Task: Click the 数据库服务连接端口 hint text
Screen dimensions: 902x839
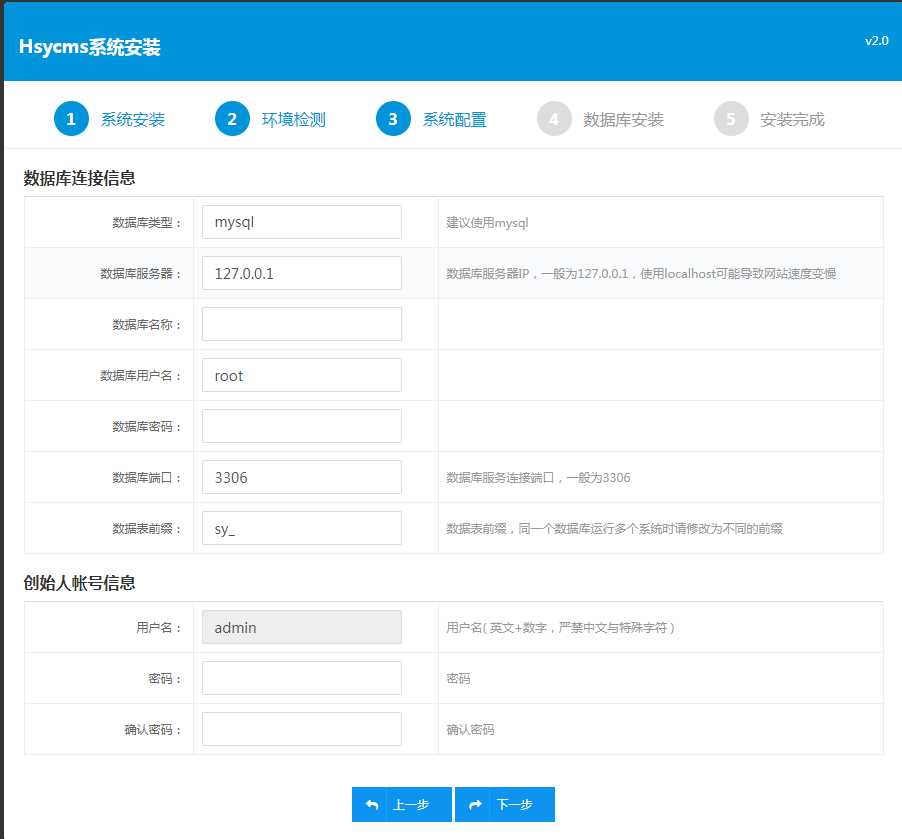Action: coord(538,478)
